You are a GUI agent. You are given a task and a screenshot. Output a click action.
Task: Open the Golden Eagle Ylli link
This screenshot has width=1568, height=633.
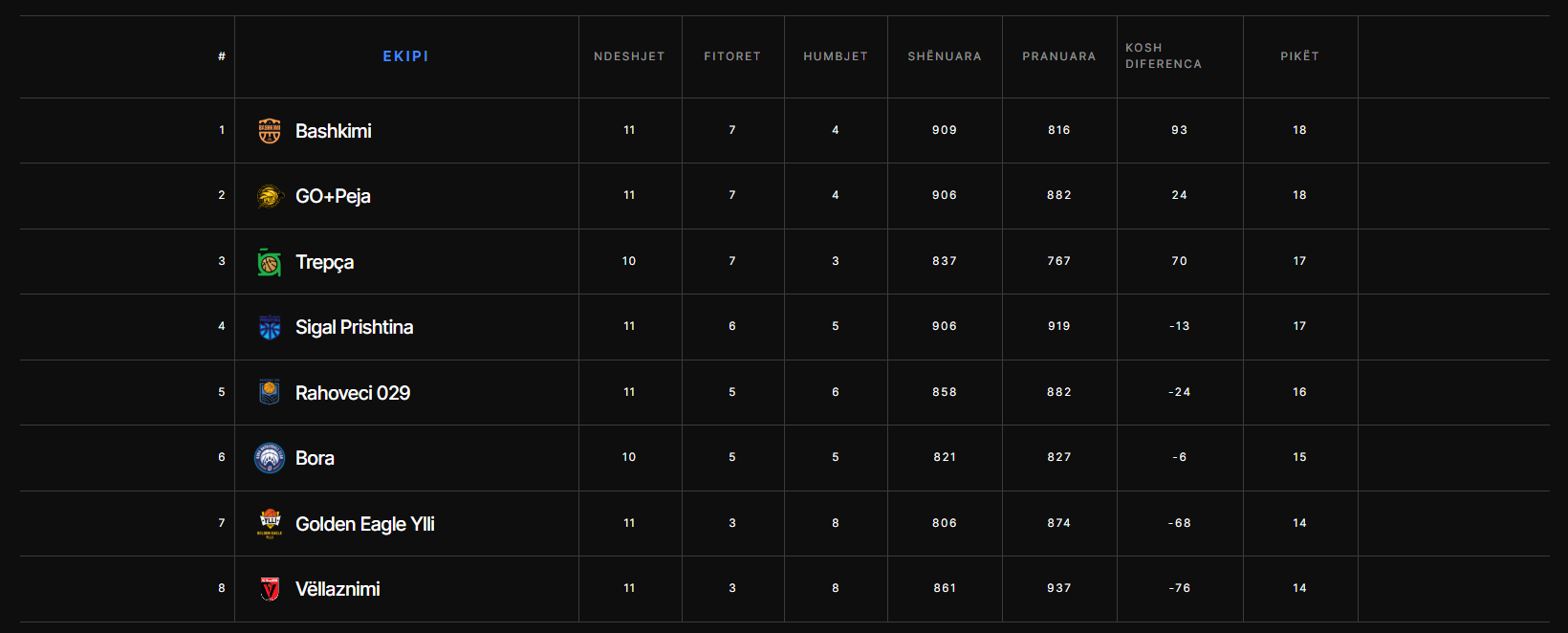click(x=364, y=524)
